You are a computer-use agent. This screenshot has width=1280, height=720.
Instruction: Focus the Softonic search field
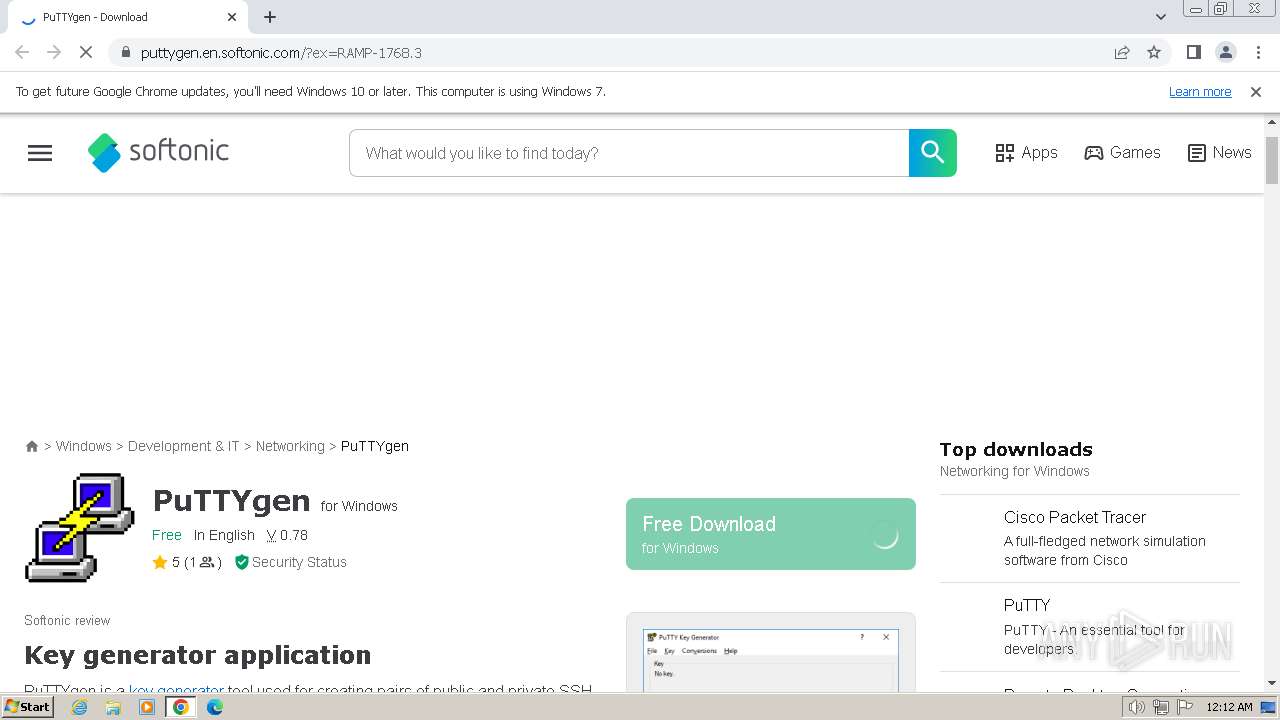pyautogui.click(x=629, y=153)
